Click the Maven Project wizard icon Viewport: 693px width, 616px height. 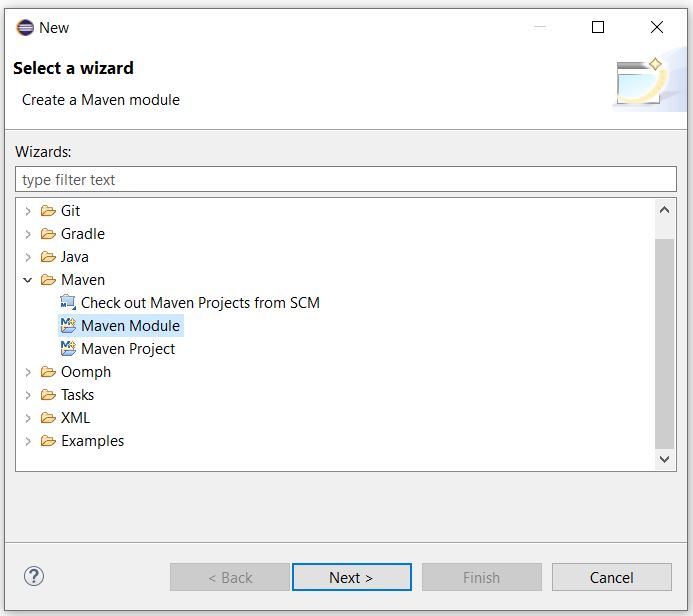[68, 349]
